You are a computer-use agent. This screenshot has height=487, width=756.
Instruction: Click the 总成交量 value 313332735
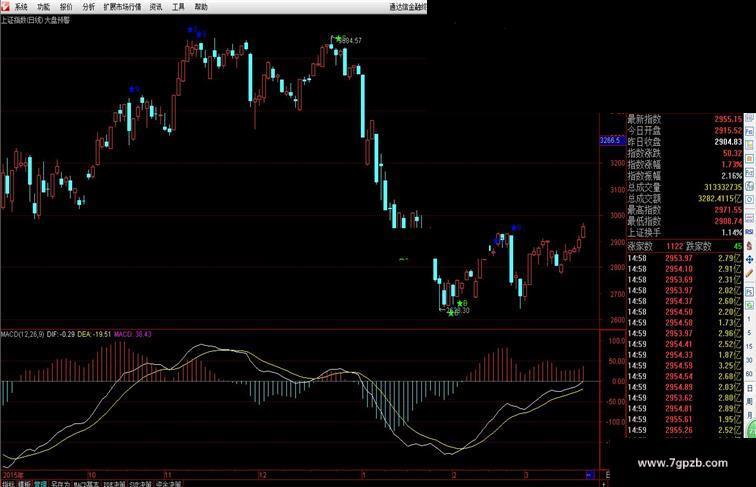coord(723,187)
